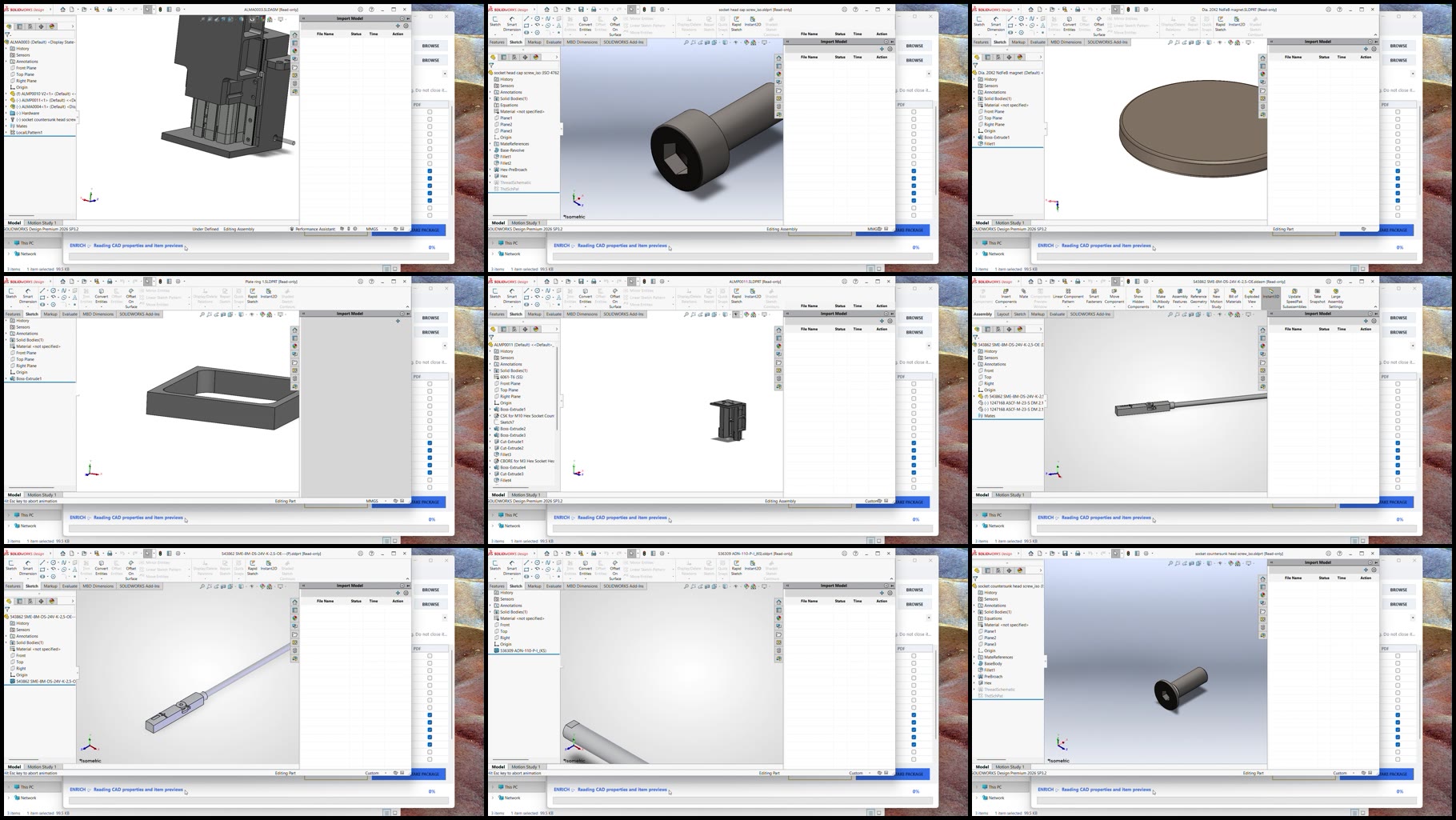Open Motion Study 1 tab in ALMA0003 window
Screen dimensions: 1456x820
click(42, 223)
